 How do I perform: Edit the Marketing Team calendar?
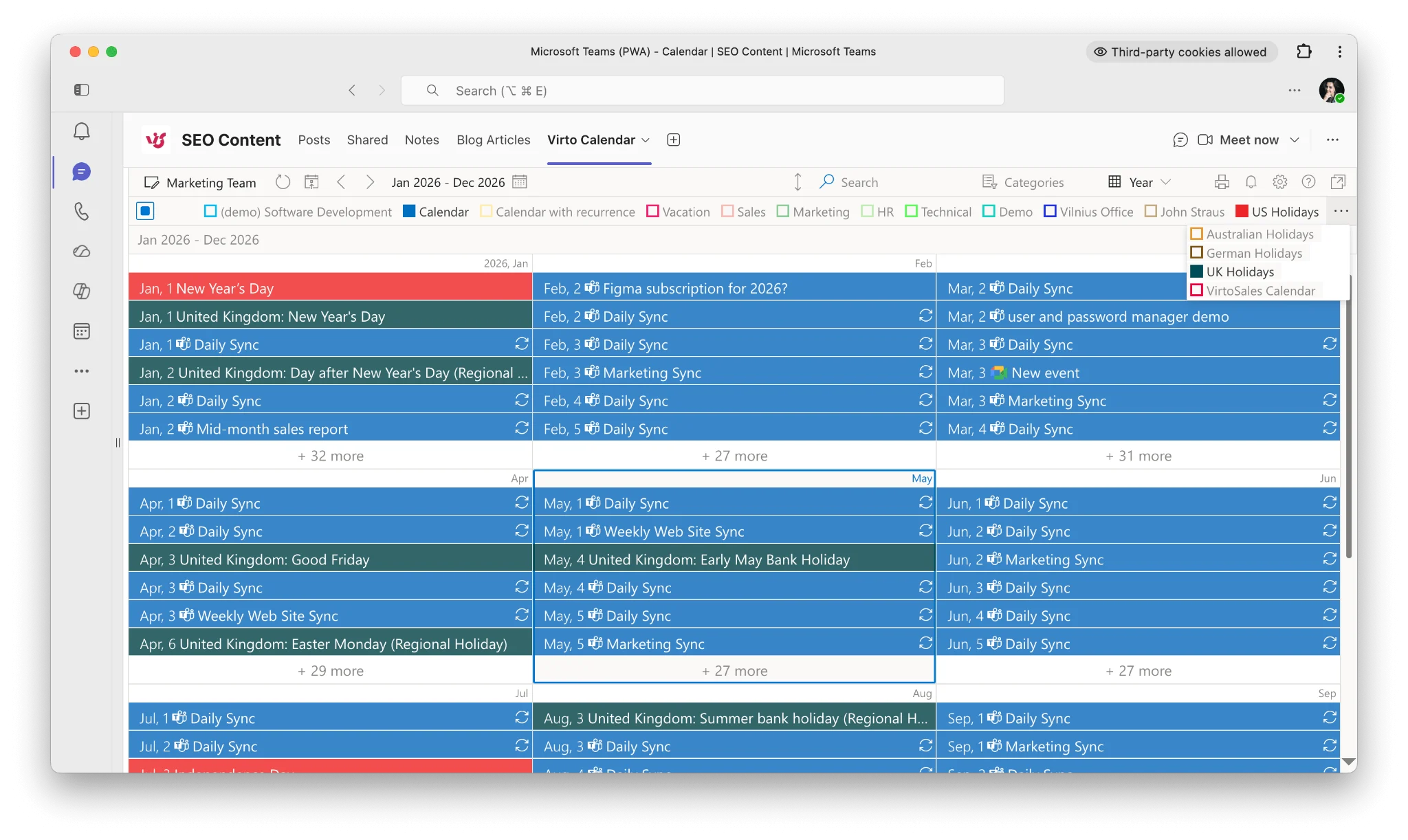200,182
